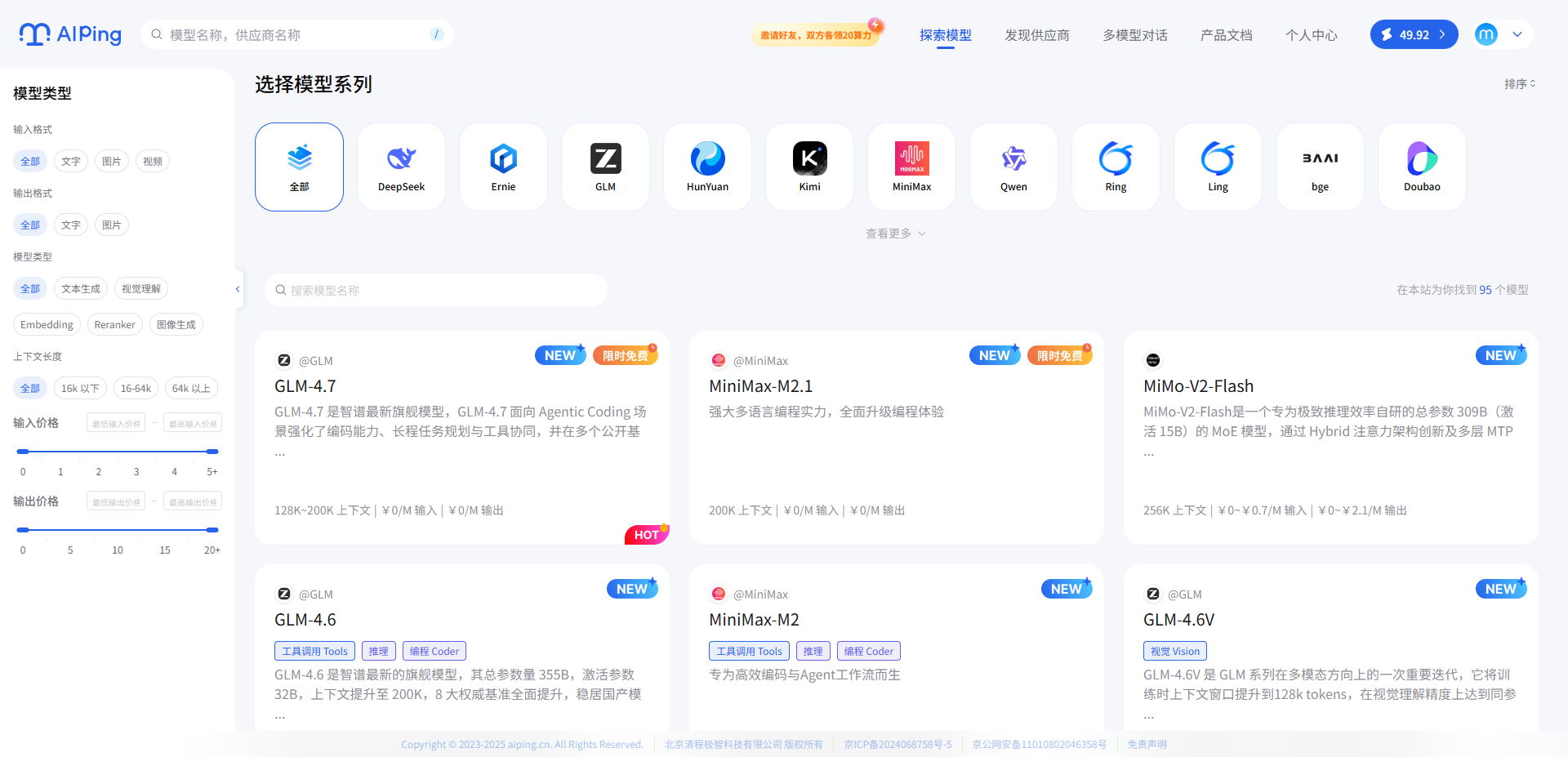Choose the bge series icon
This screenshot has height=757, width=1568.
point(1320,158)
